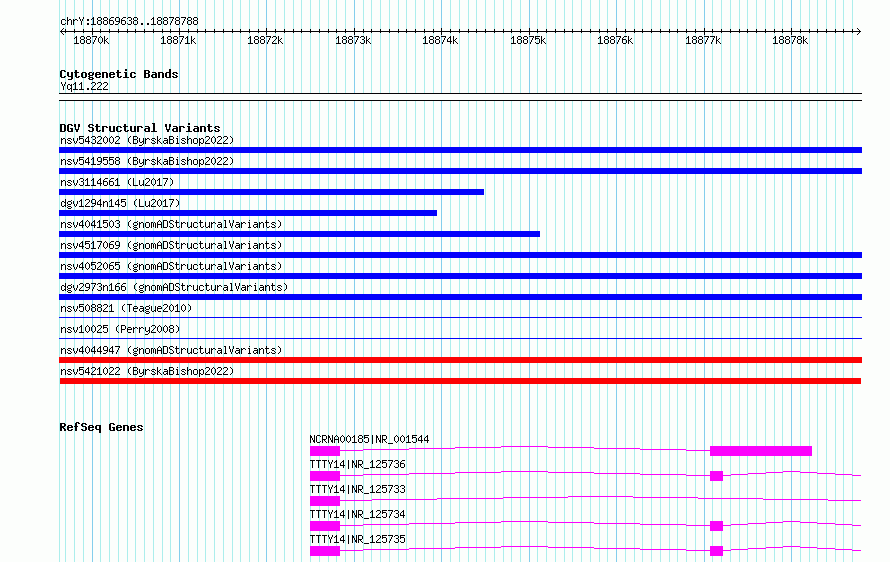
Task: Click the 18875k ruler label
Action: 528,40
